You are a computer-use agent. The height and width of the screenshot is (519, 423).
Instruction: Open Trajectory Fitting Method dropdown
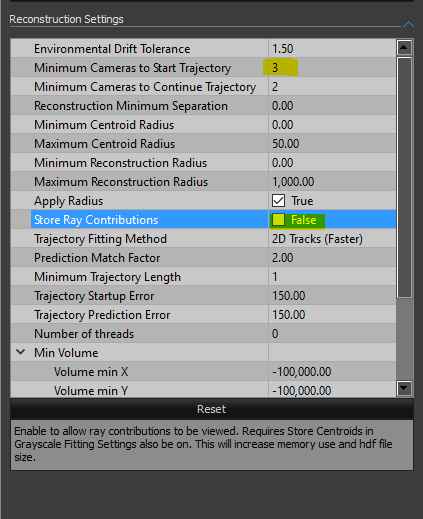point(332,239)
